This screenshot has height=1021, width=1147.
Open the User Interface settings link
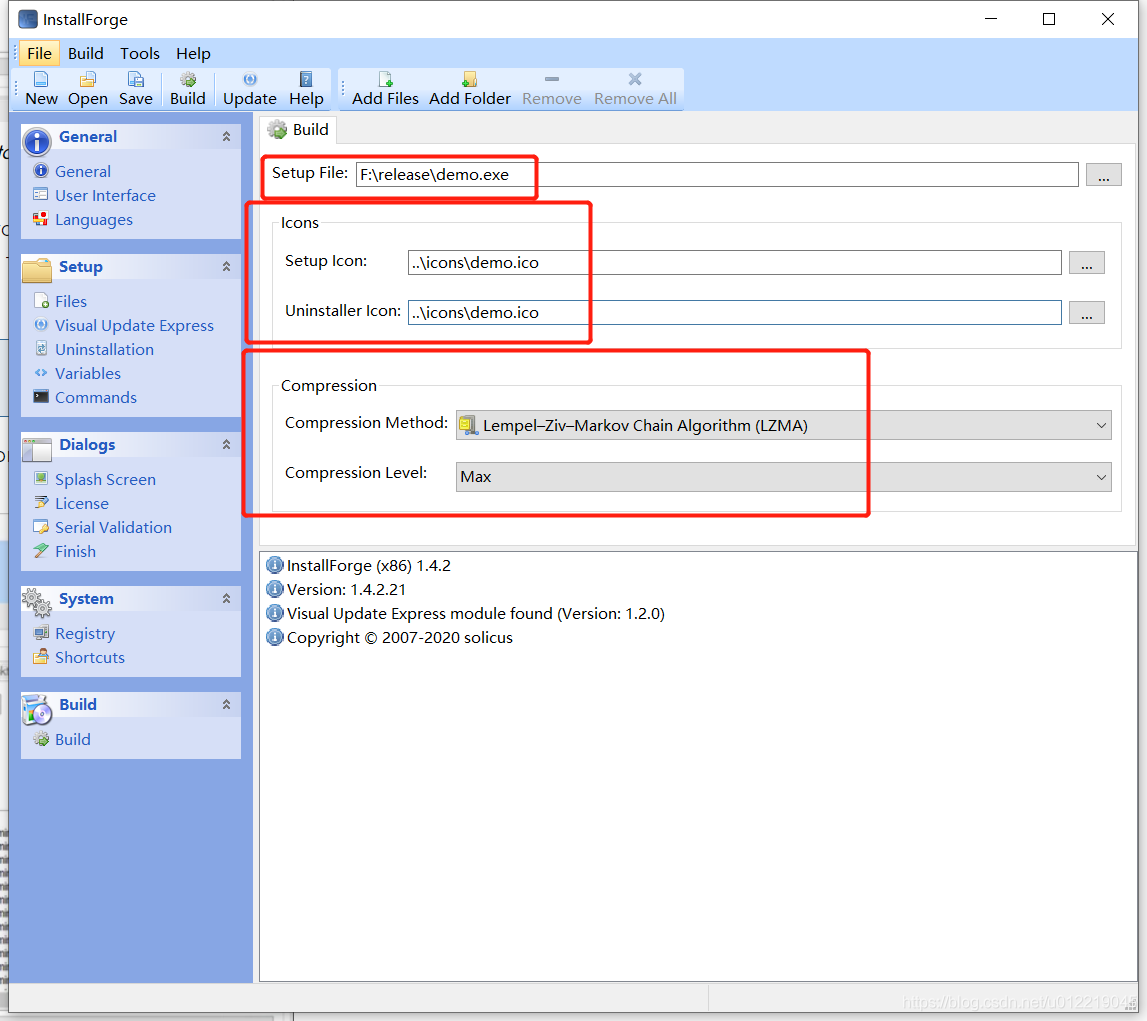[x=105, y=195]
